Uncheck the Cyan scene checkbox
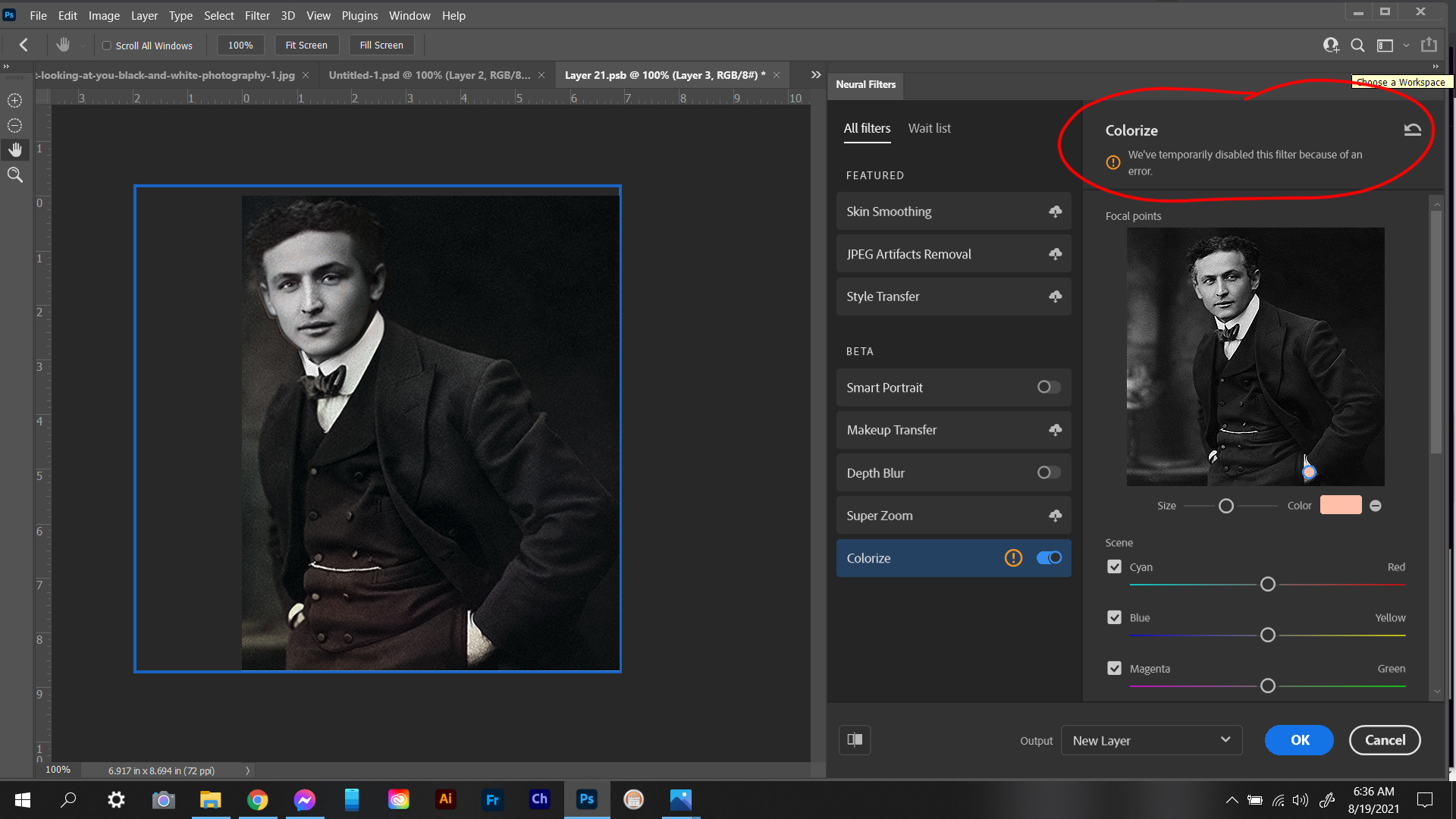 [1114, 566]
